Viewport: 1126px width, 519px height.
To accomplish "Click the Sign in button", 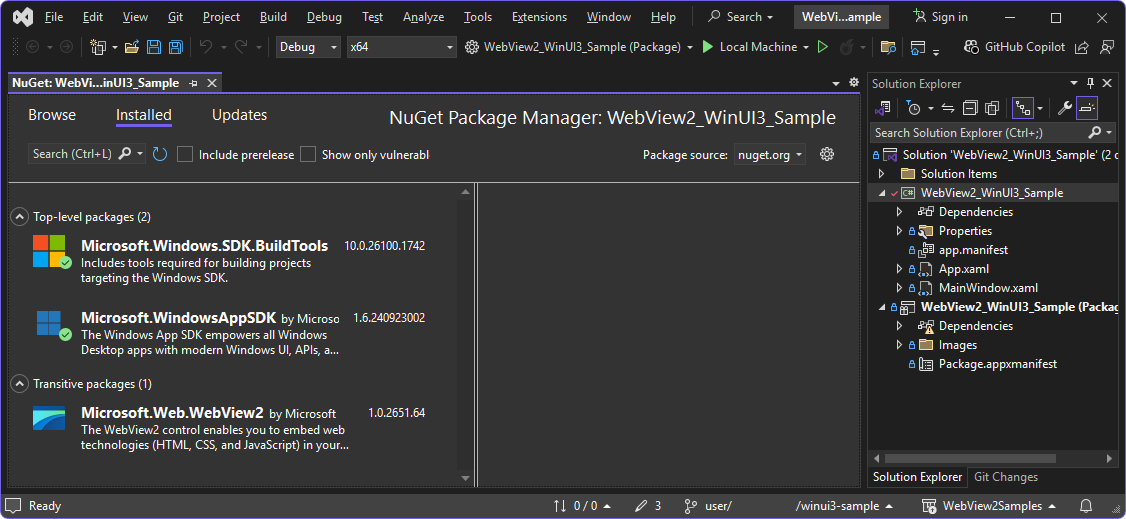I will coord(941,17).
